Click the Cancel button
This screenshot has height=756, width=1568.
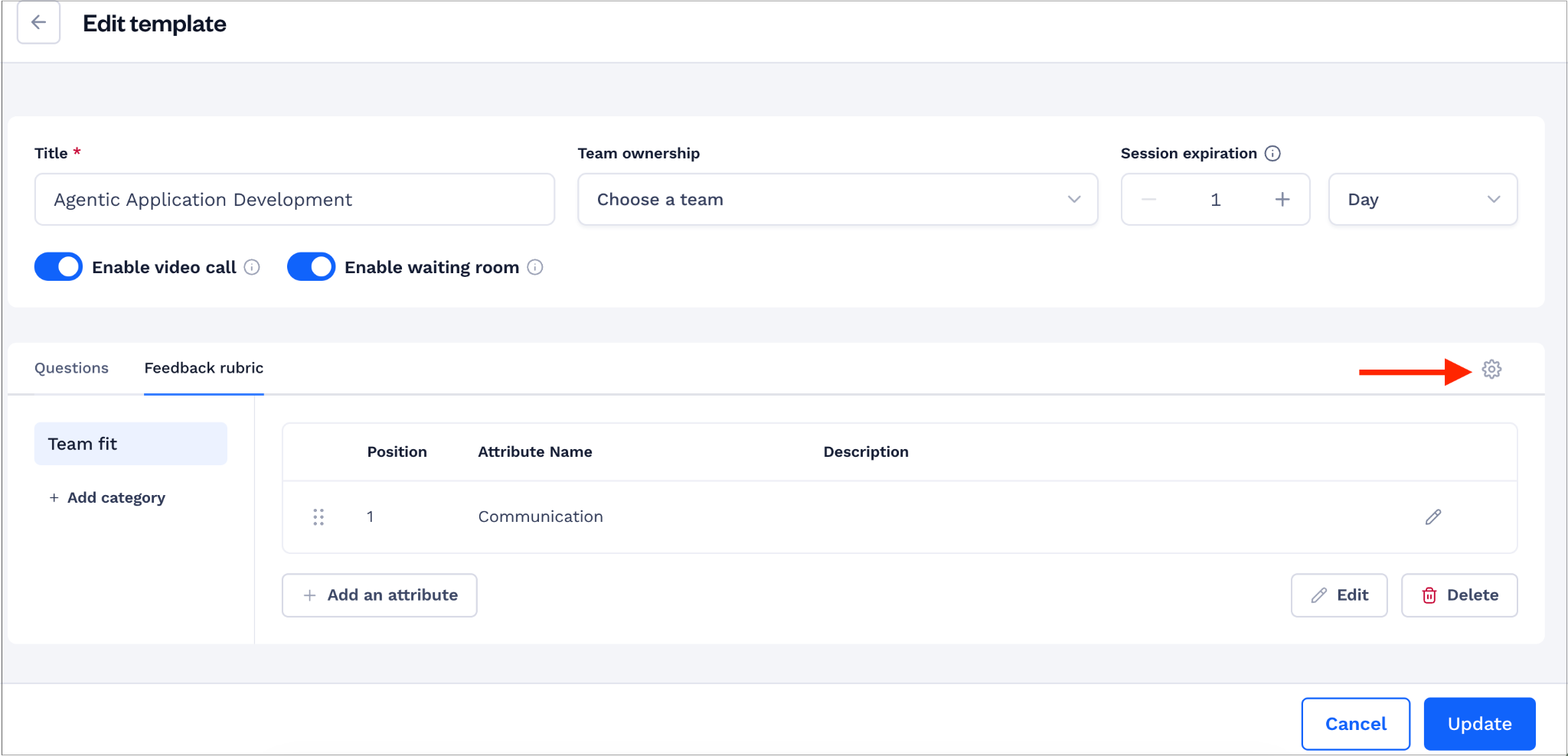point(1356,724)
